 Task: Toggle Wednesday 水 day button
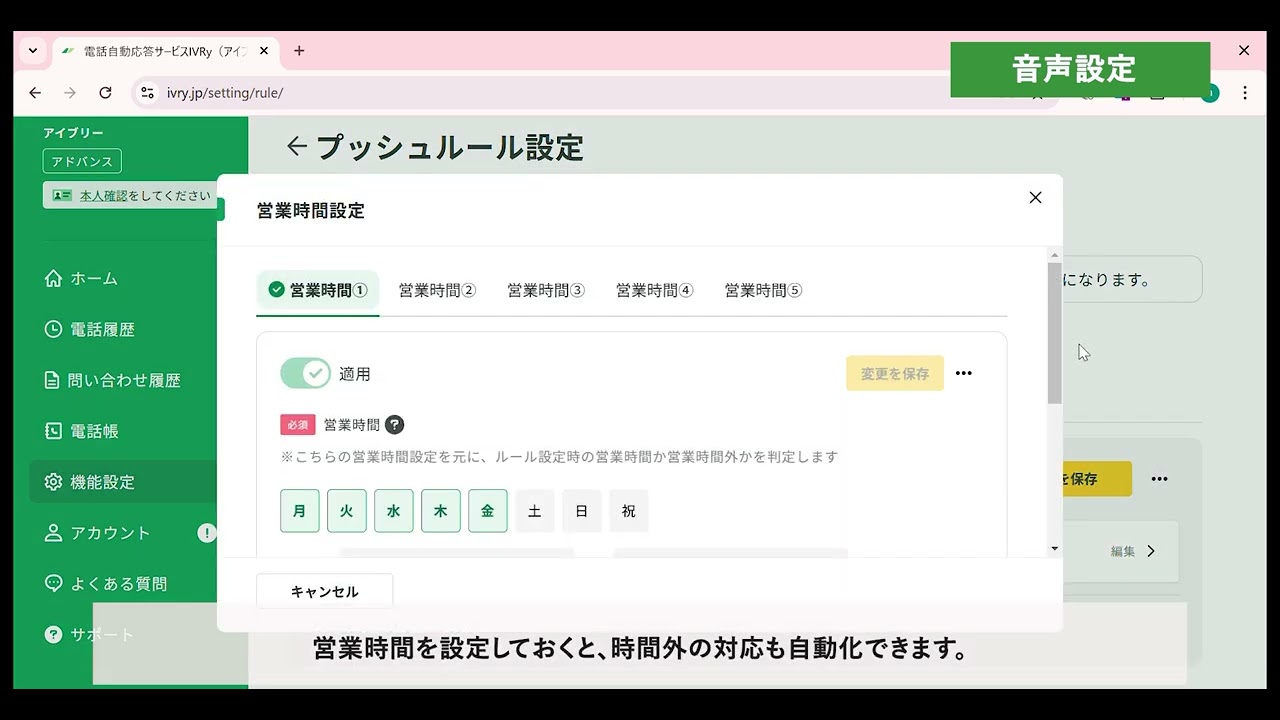pyautogui.click(x=394, y=511)
